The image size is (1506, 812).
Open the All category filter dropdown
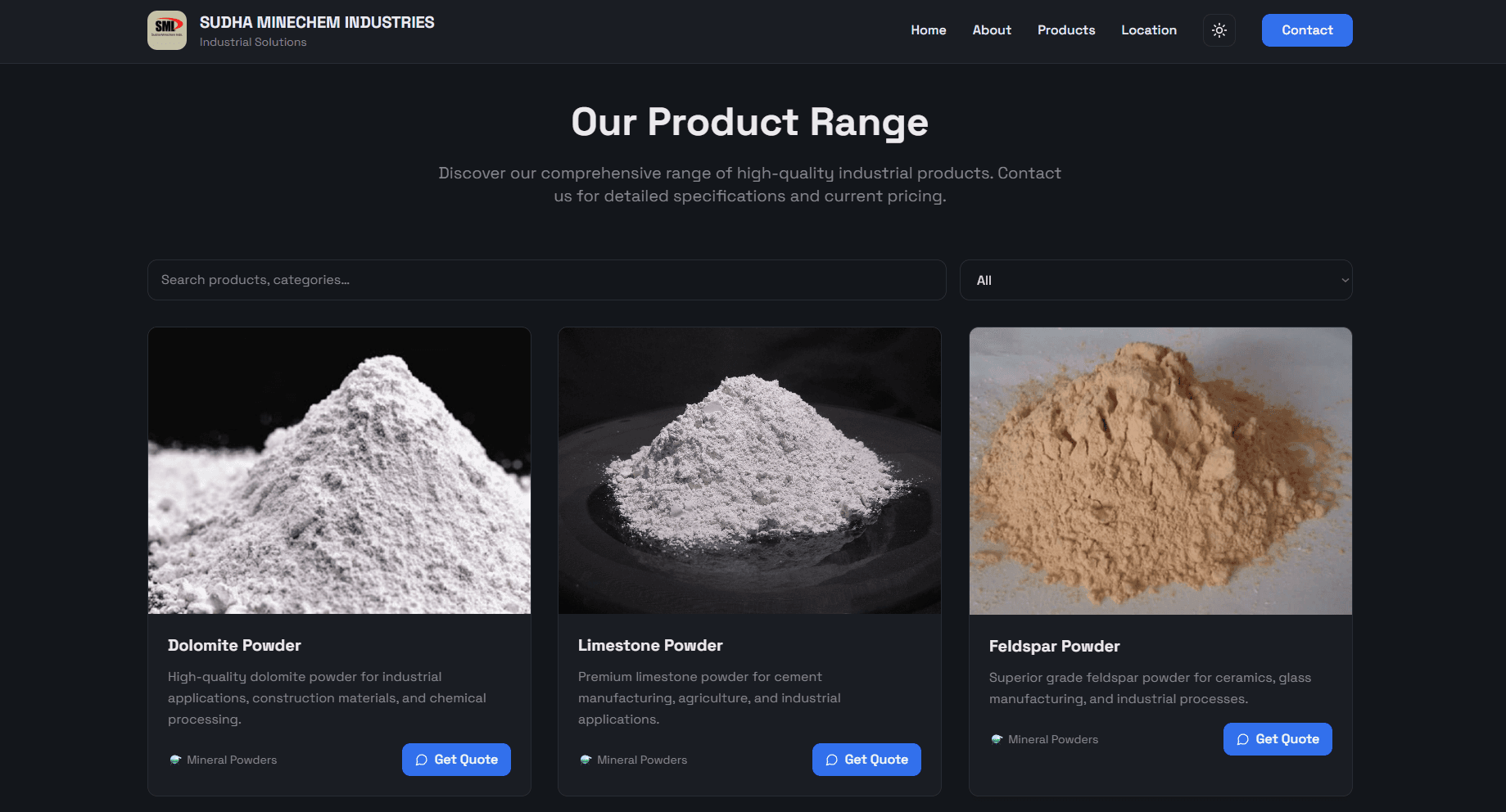coord(1156,280)
